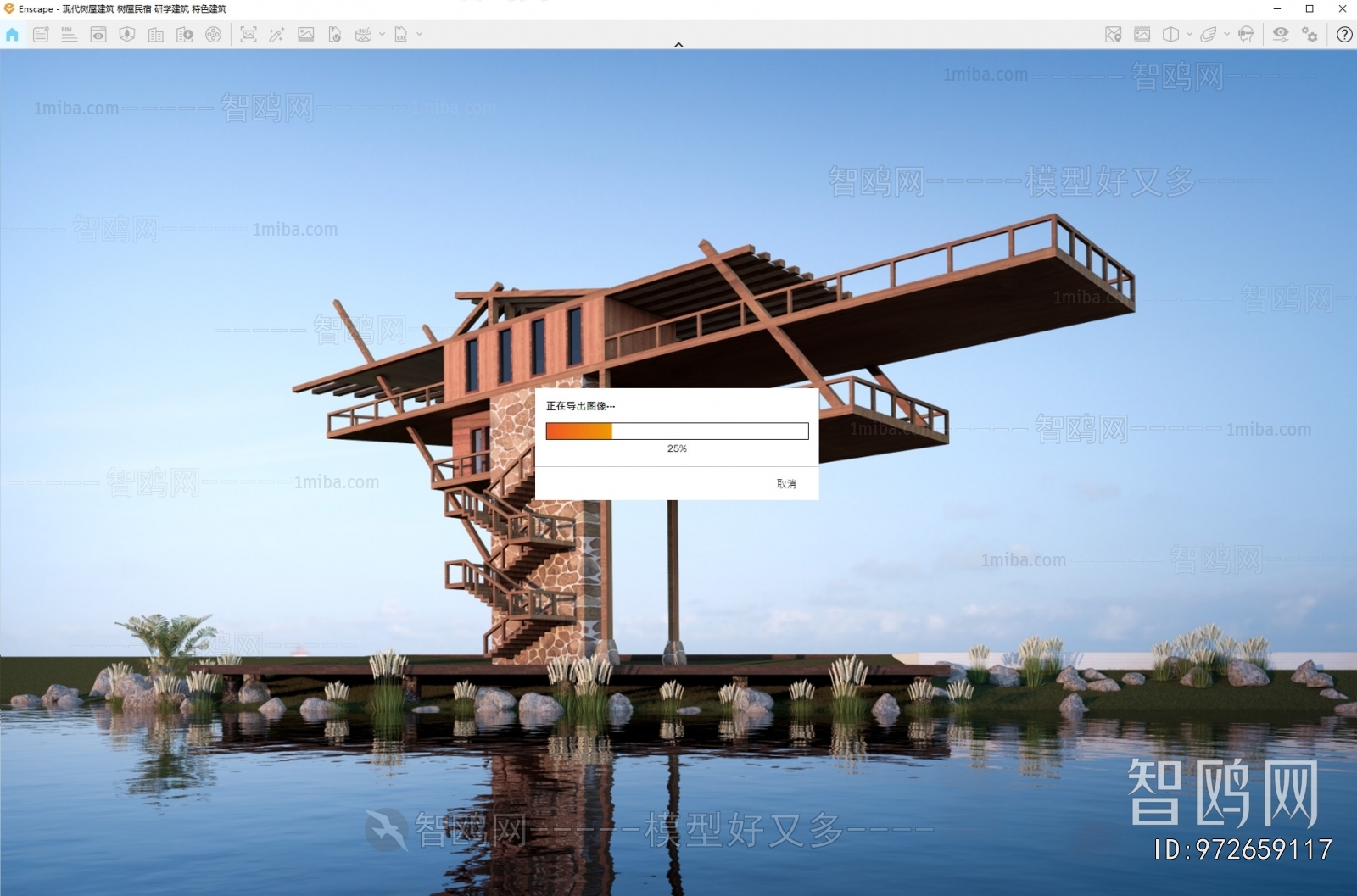This screenshot has width=1357, height=896.
Task: Expand the EXE export dropdown arrow
Action: pos(419,35)
